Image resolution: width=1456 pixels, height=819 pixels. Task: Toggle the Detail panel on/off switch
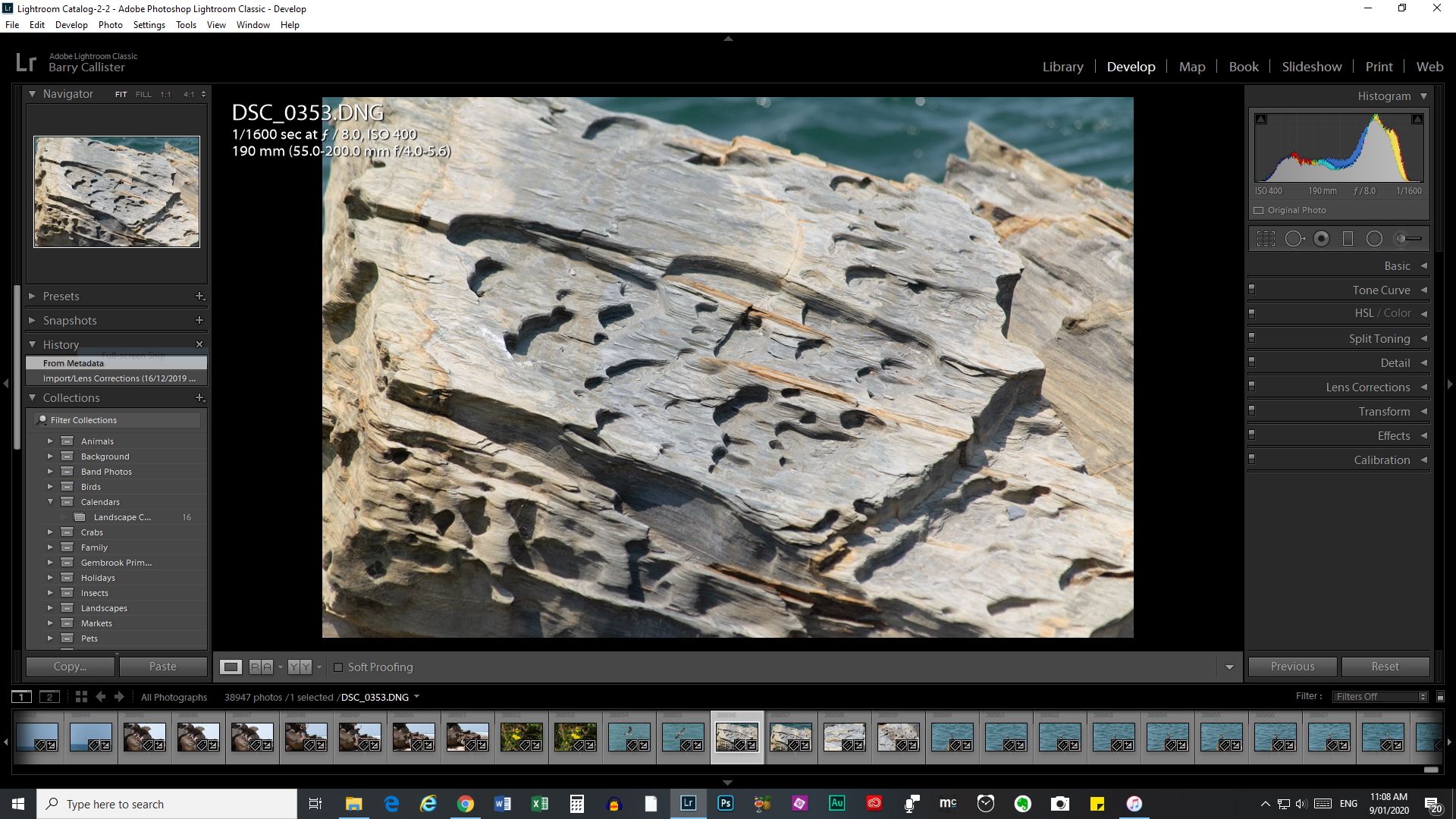click(x=1251, y=362)
